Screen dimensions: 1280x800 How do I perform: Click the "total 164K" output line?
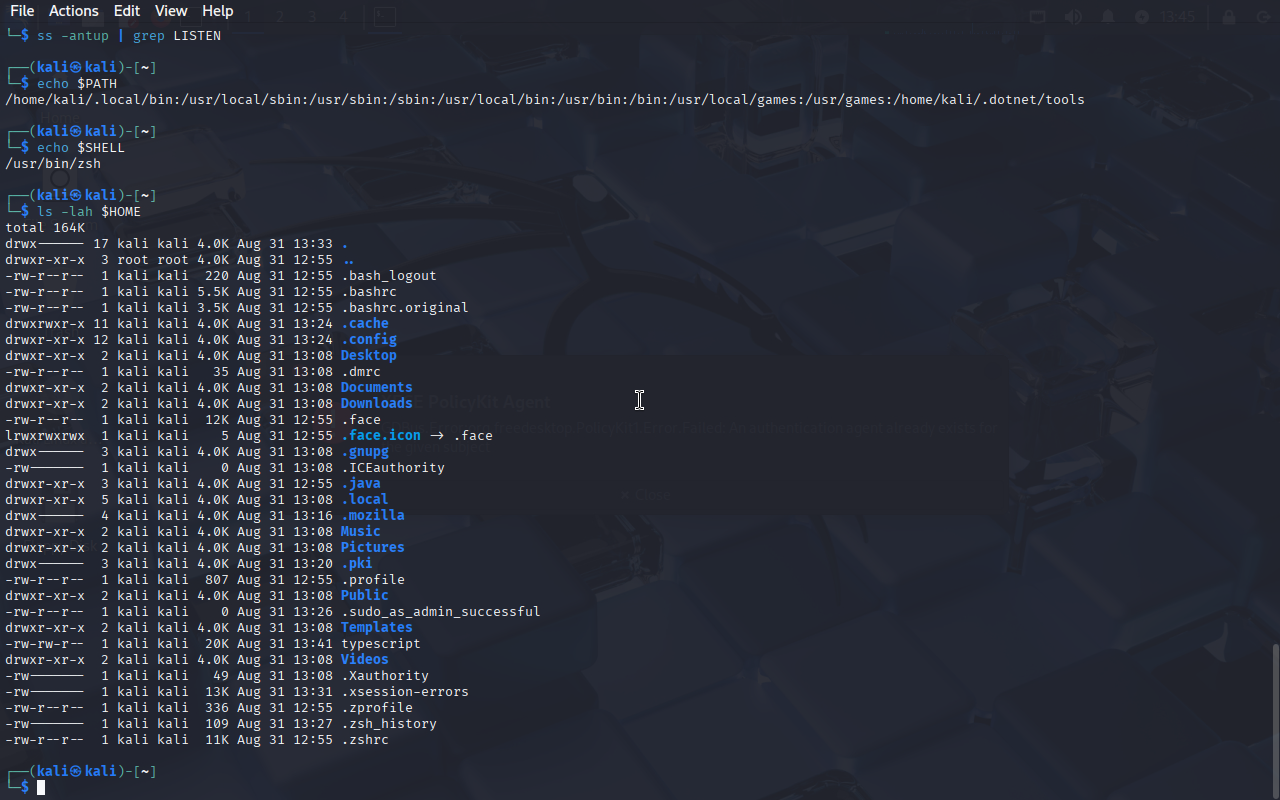(x=45, y=228)
